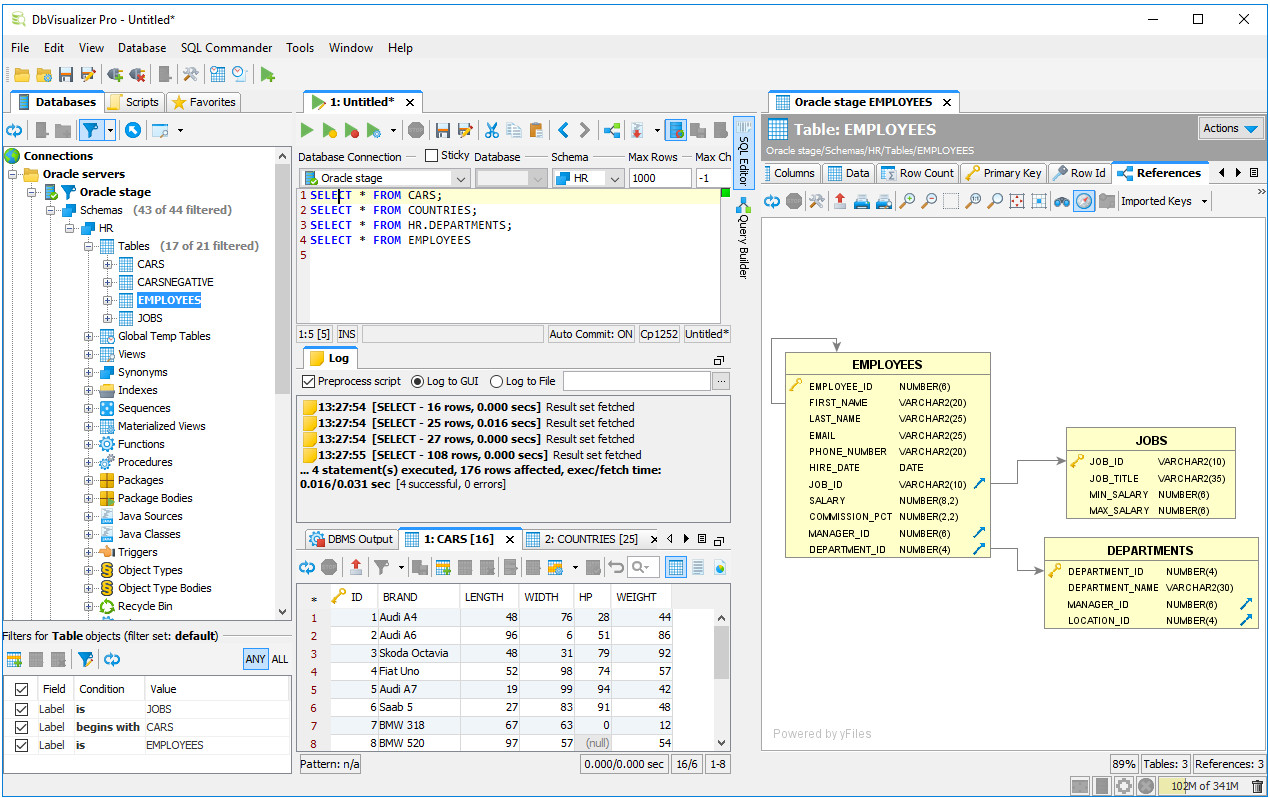The image size is (1270, 798).
Task: Print the References graph using the printer icon
Action: (861, 201)
